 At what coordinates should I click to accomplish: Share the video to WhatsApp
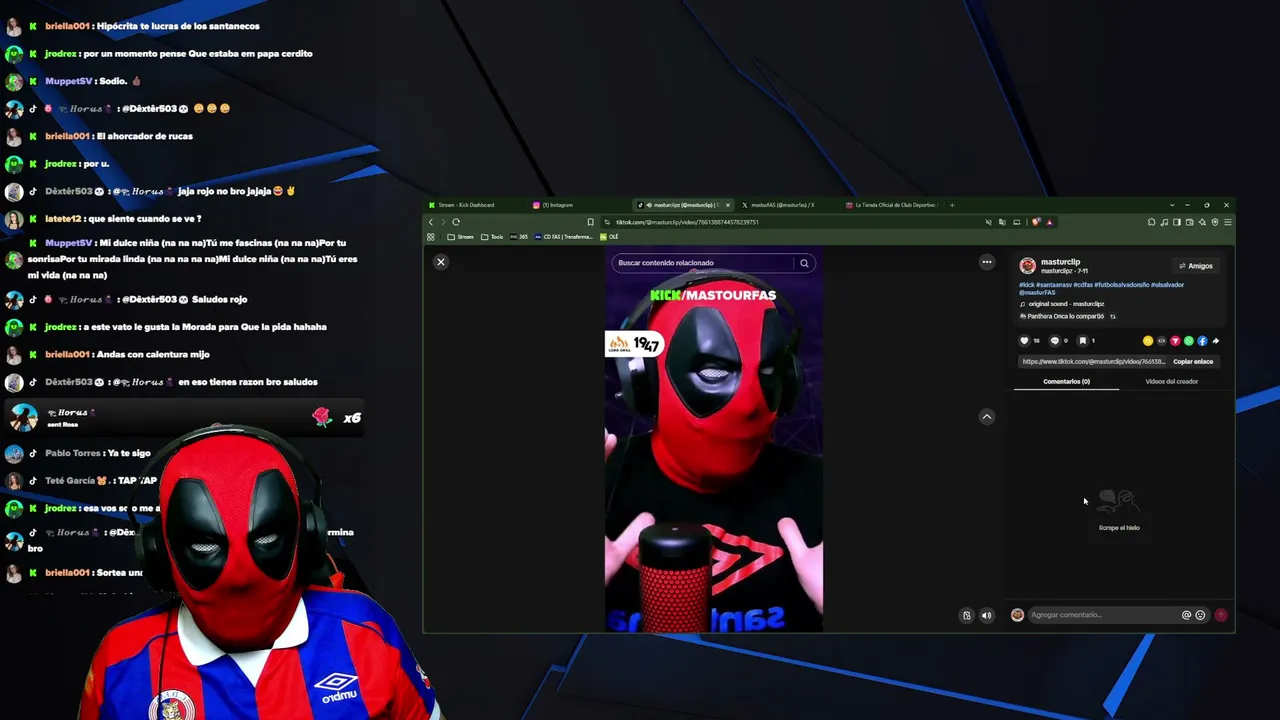coord(1189,341)
